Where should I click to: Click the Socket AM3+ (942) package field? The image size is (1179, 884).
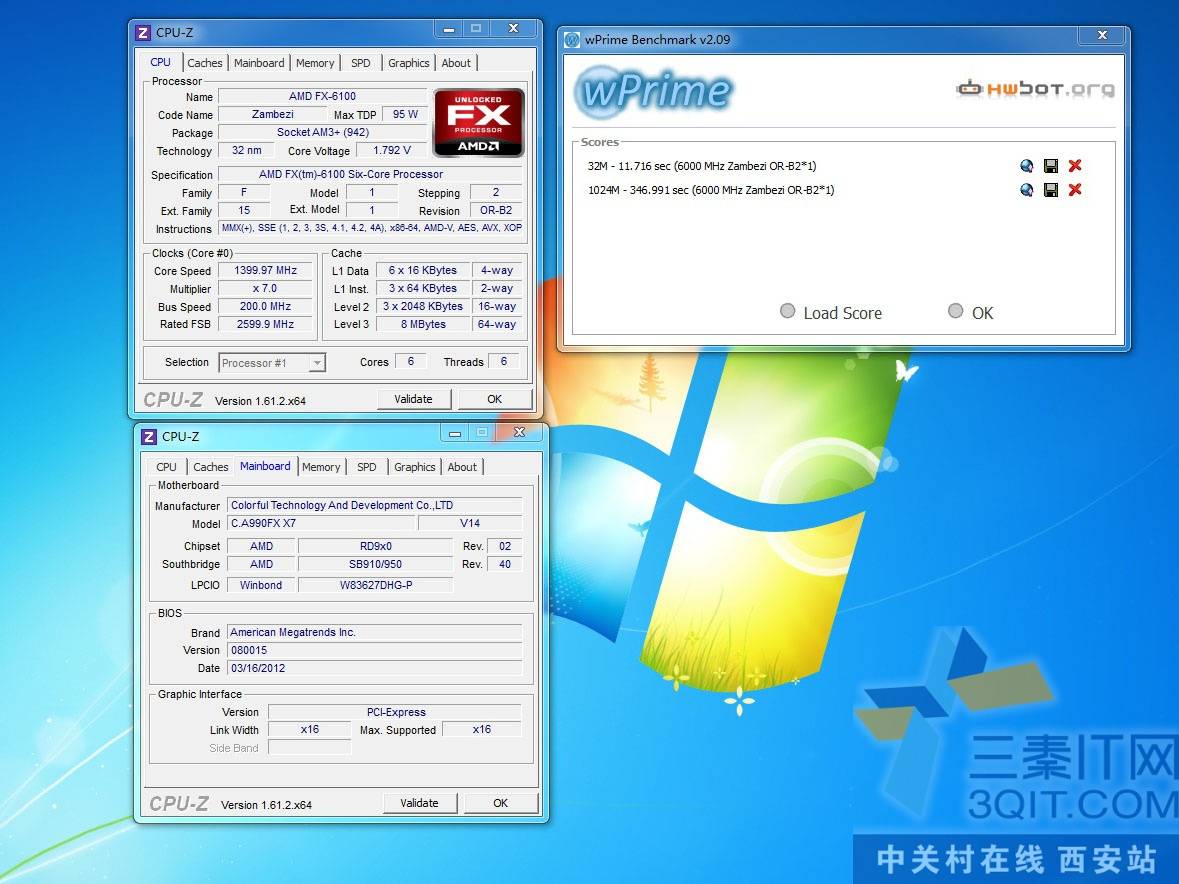point(323,132)
